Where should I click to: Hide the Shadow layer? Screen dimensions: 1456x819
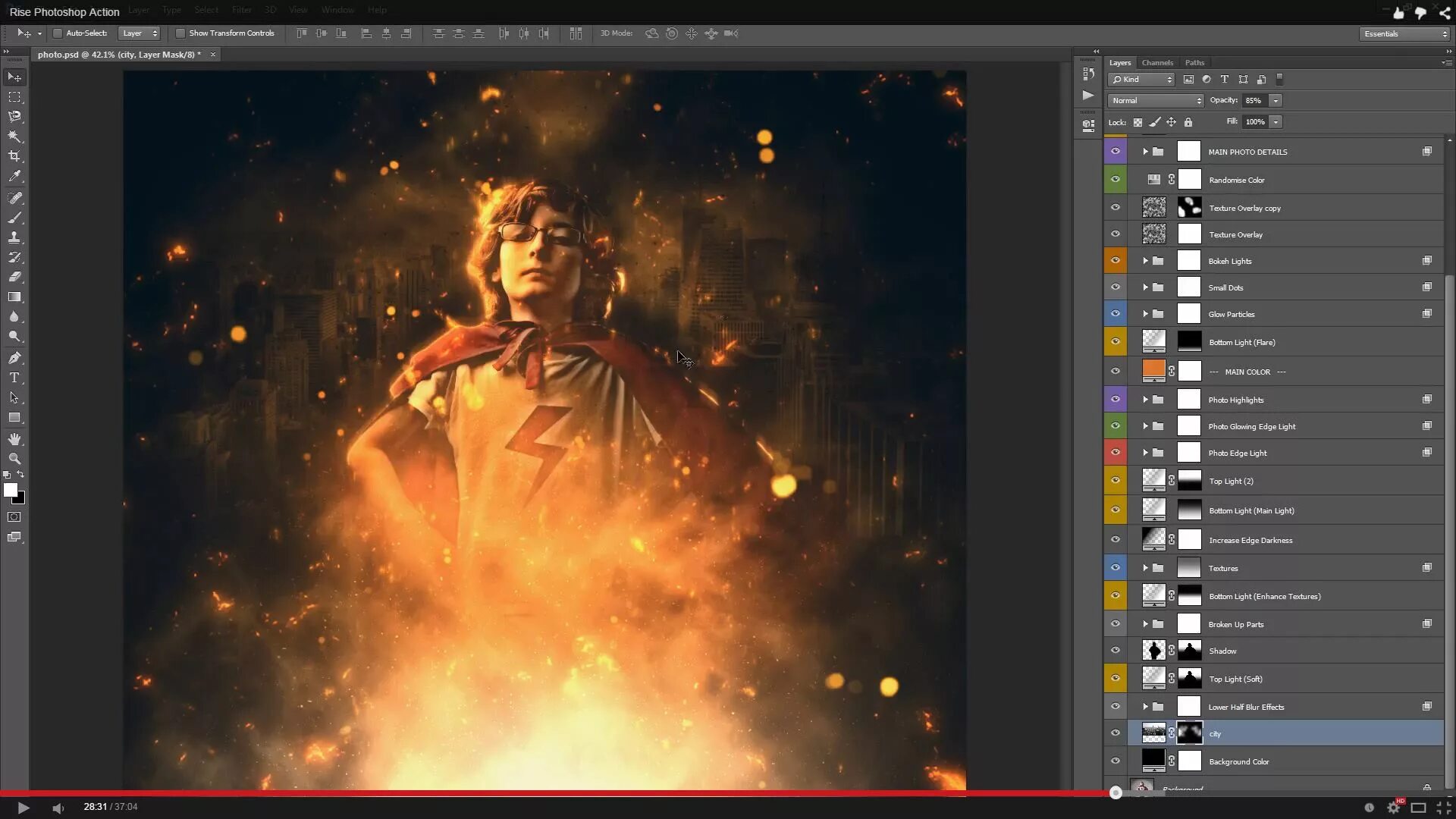[1116, 651]
